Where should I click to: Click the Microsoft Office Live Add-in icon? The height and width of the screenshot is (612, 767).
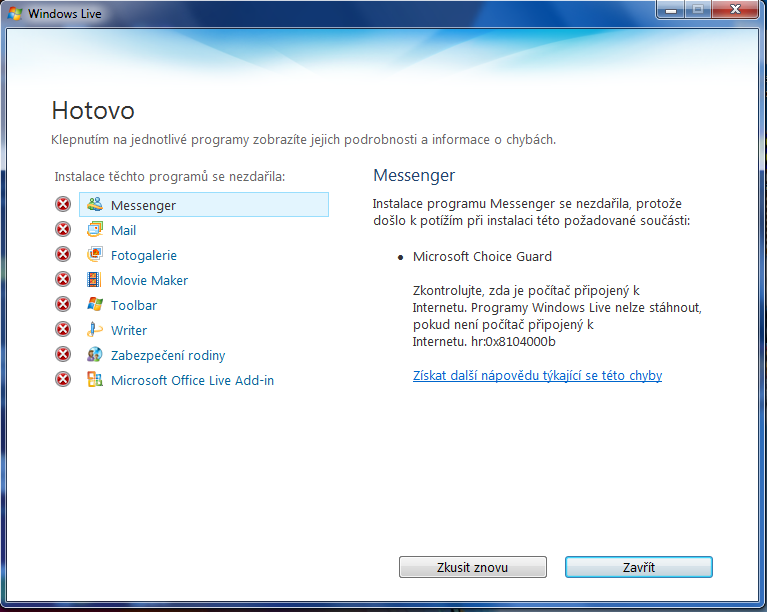pyautogui.click(x=95, y=380)
